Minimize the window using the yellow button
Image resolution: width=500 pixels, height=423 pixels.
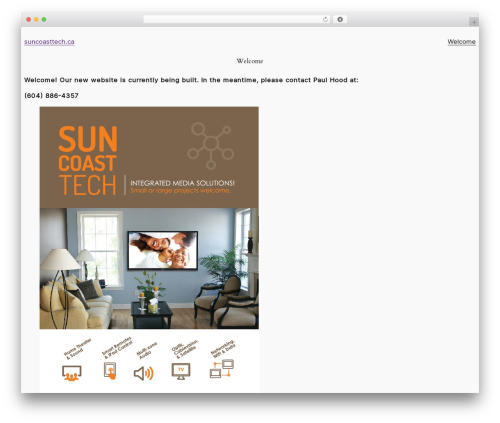point(36,19)
